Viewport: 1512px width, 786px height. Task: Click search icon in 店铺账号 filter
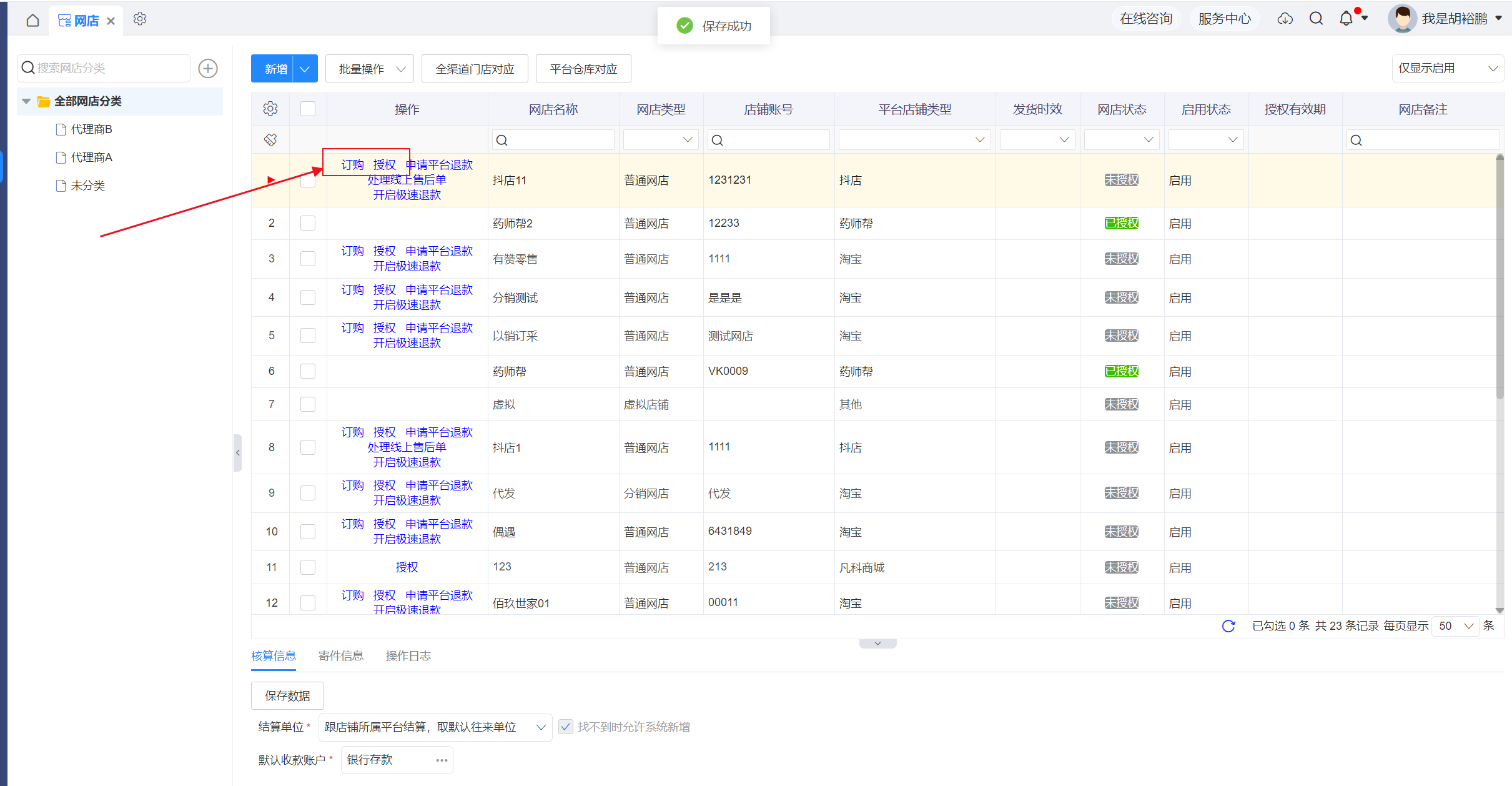[x=718, y=140]
